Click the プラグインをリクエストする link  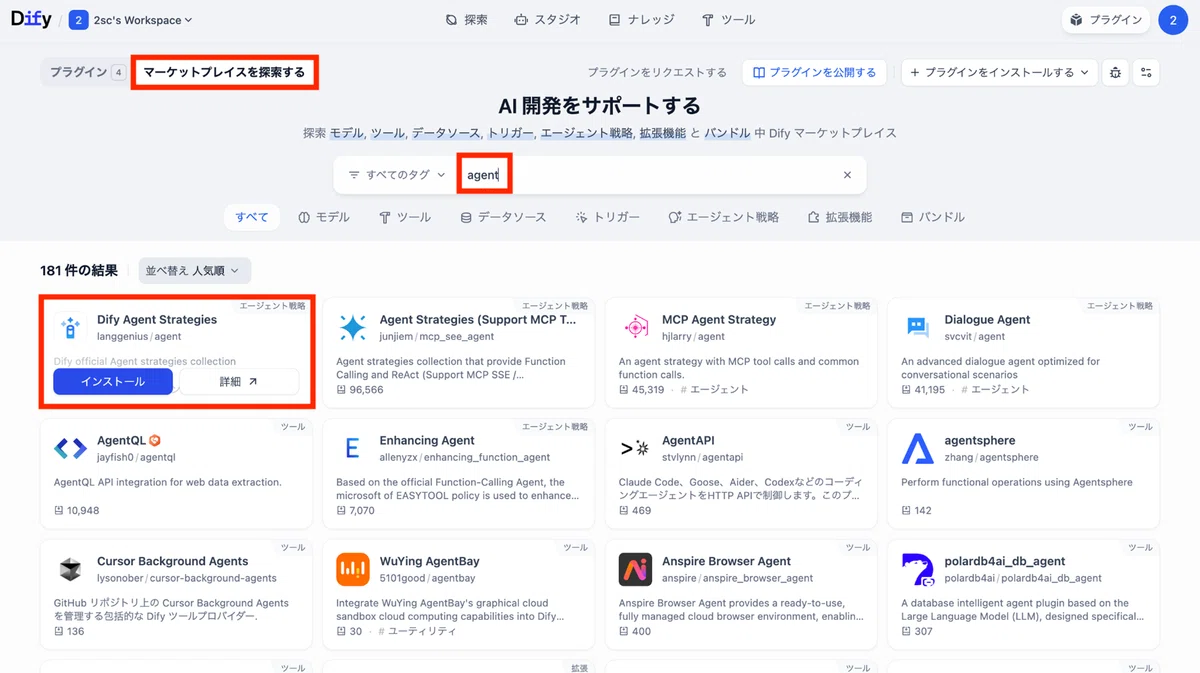coord(657,72)
